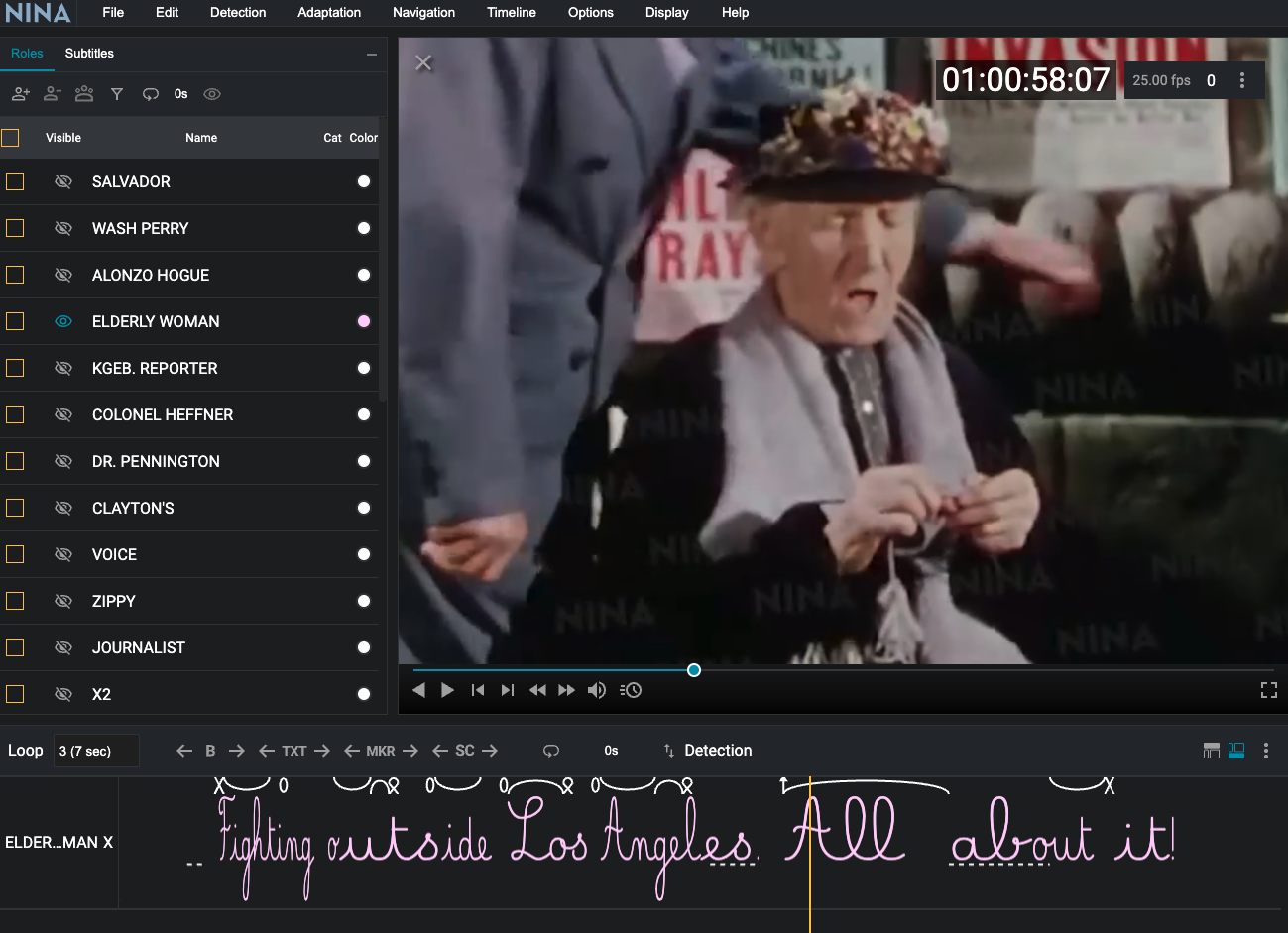Image resolution: width=1288 pixels, height=933 pixels.
Task: Click the loop icon in timeline toolbar
Action: click(x=551, y=751)
